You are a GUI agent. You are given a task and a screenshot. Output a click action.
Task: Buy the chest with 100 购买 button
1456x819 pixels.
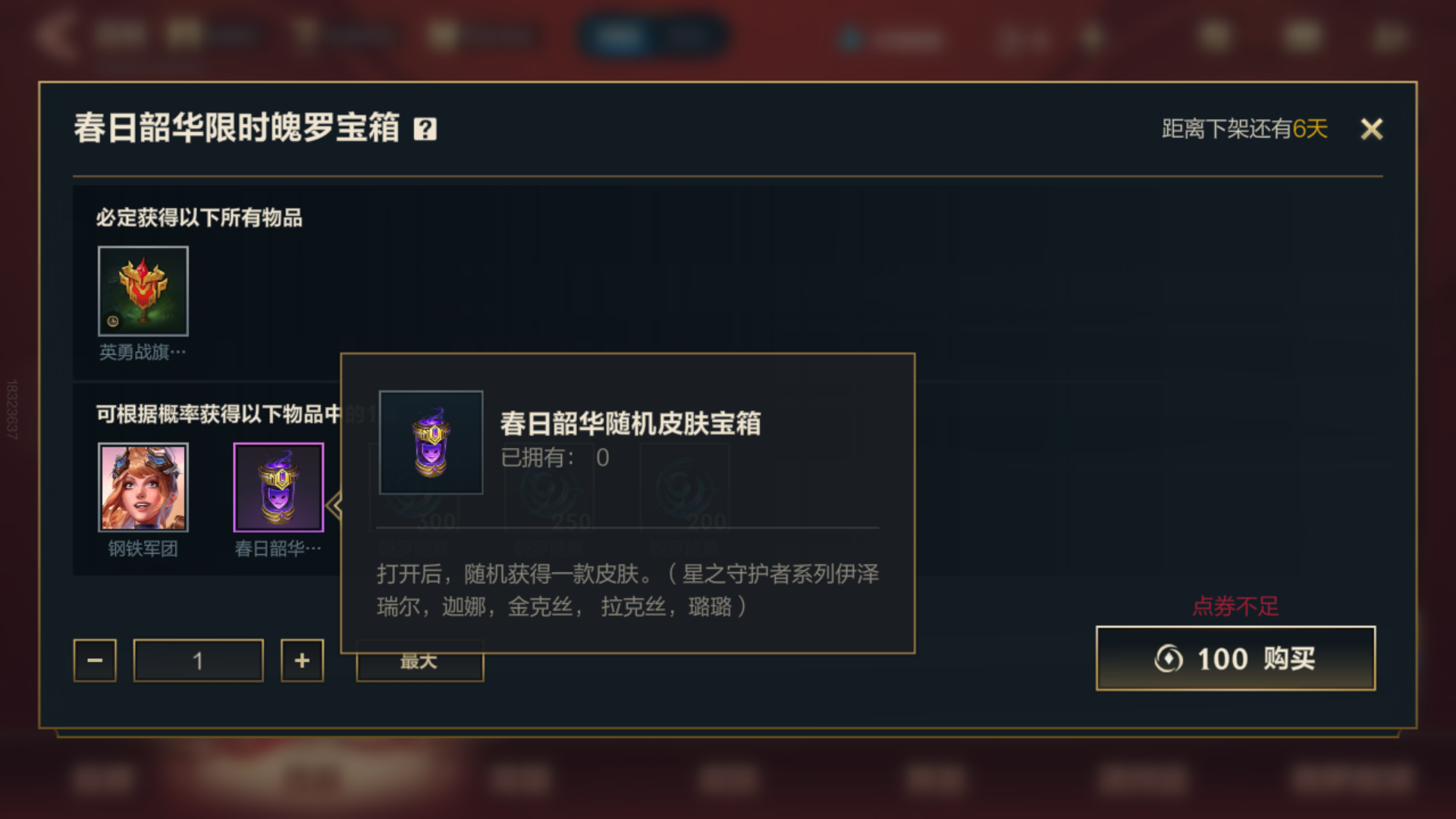(1235, 658)
